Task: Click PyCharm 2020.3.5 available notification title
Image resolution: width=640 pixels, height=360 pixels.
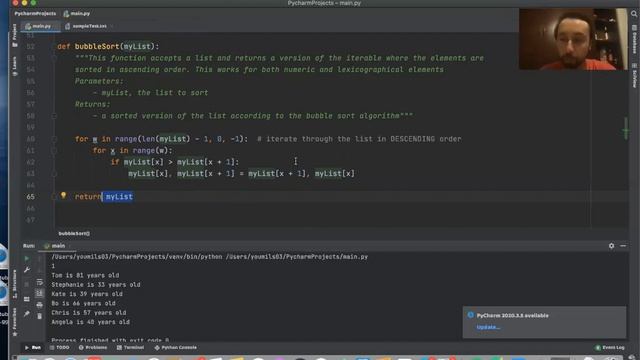Action: pyautogui.click(x=512, y=316)
